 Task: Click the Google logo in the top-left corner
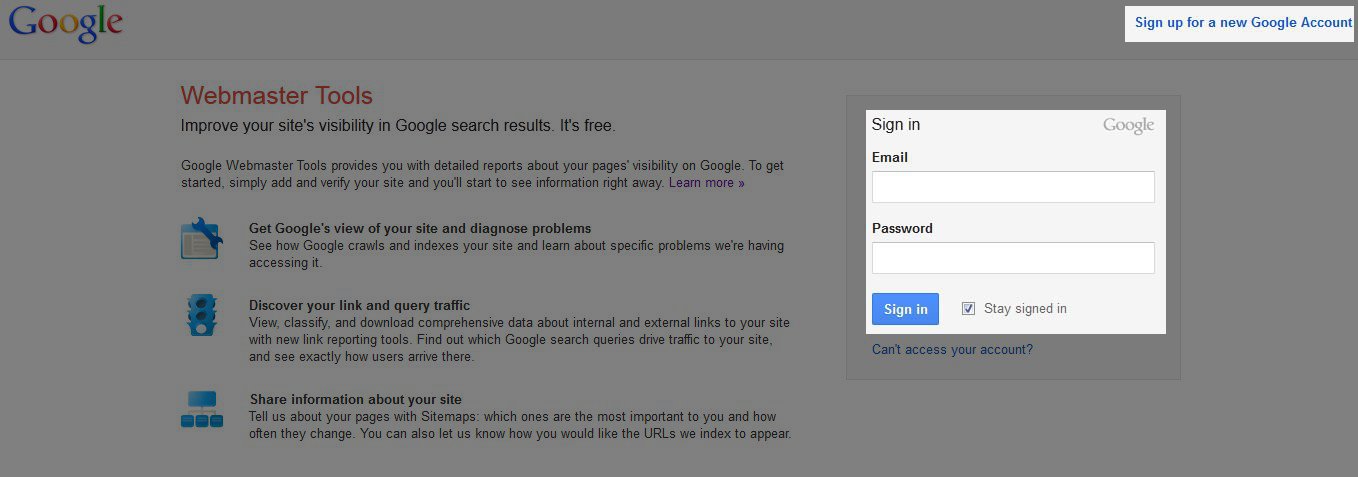65,24
